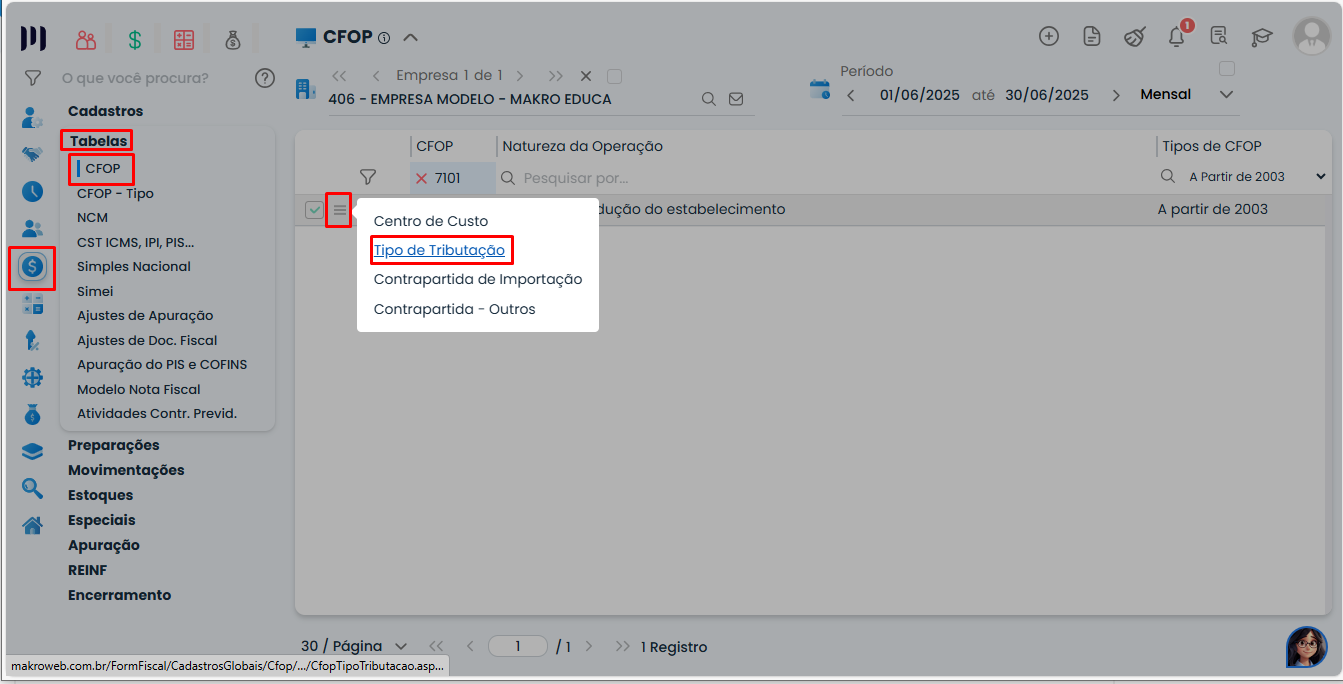The image size is (1343, 684).
Task: Open CFOP - Tipo in Tabelas menu
Action: 115,193
